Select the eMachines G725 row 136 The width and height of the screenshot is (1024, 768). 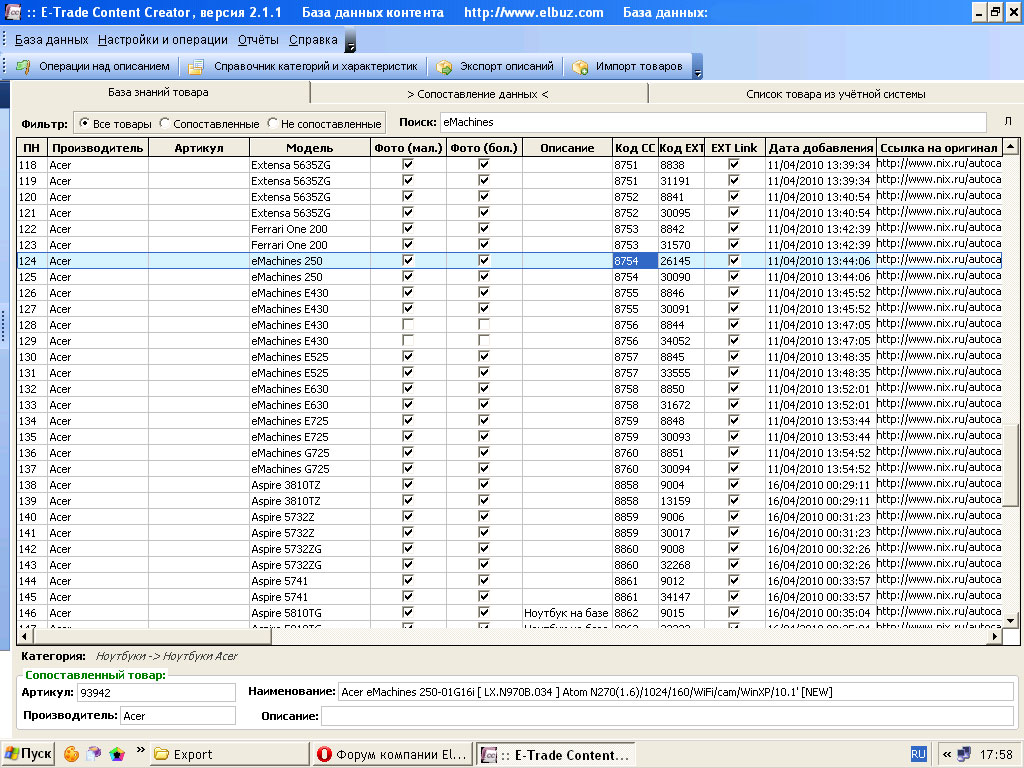pyautogui.click(x=509, y=453)
